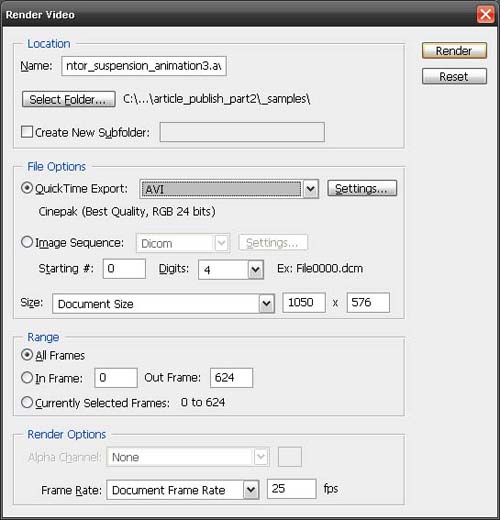Open QuickTime export Settings

tap(362, 188)
